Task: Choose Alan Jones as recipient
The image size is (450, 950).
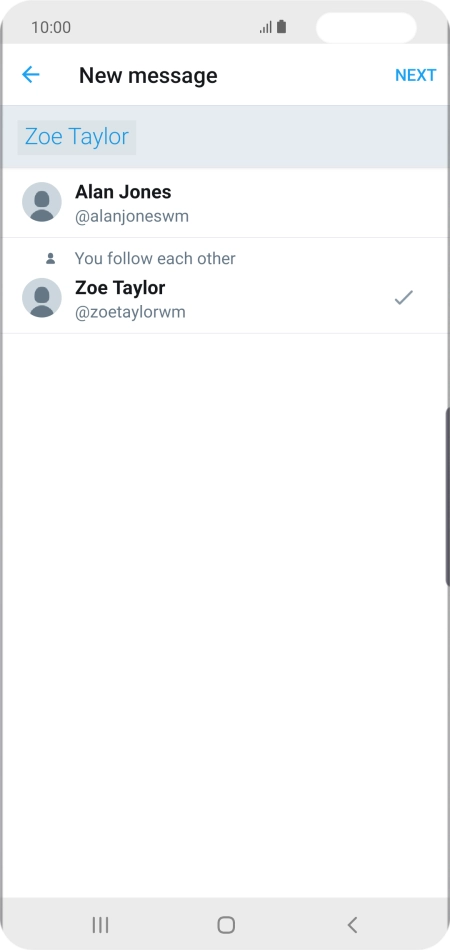Action: point(225,203)
